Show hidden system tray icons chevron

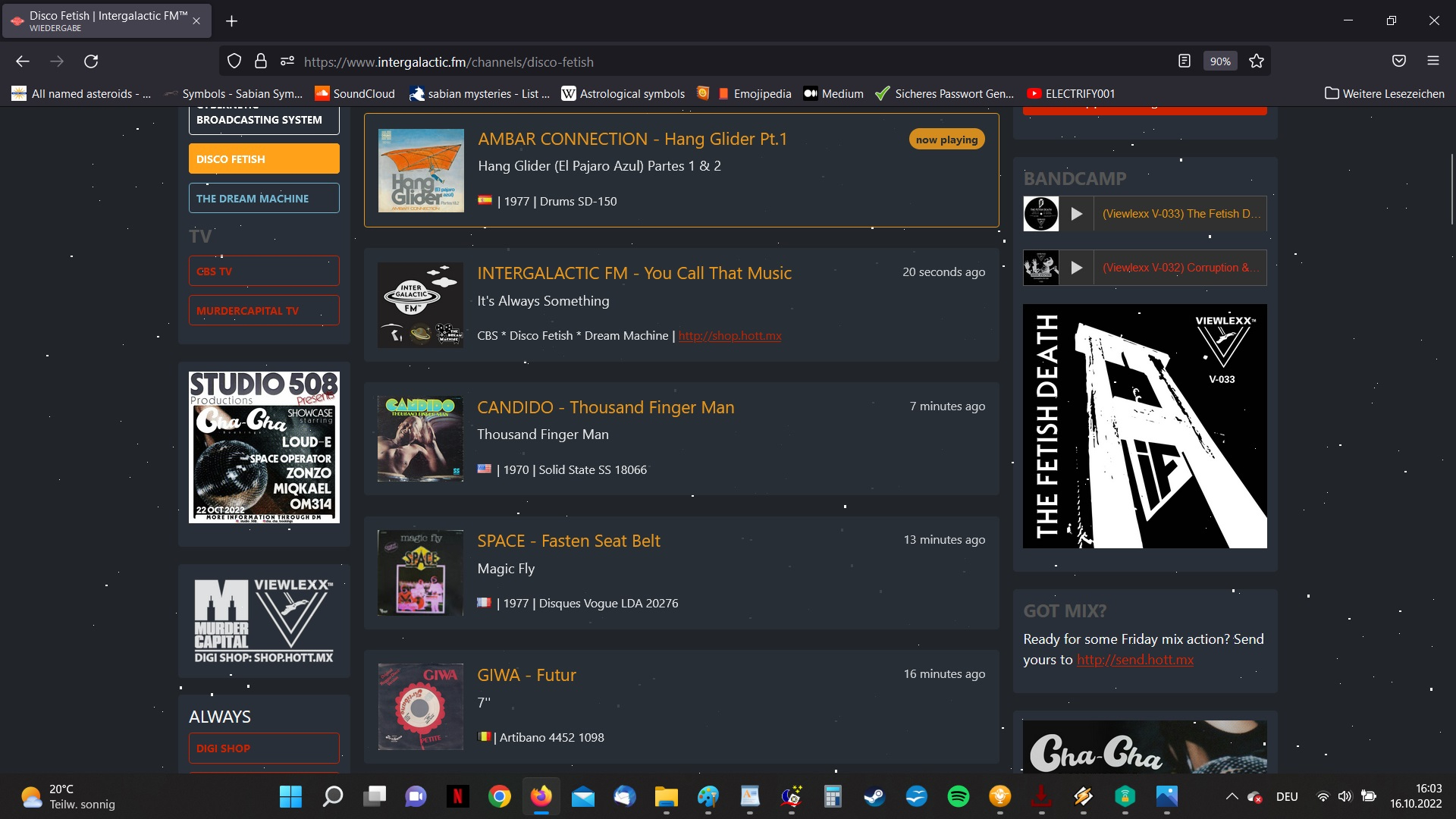pos(1232,796)
